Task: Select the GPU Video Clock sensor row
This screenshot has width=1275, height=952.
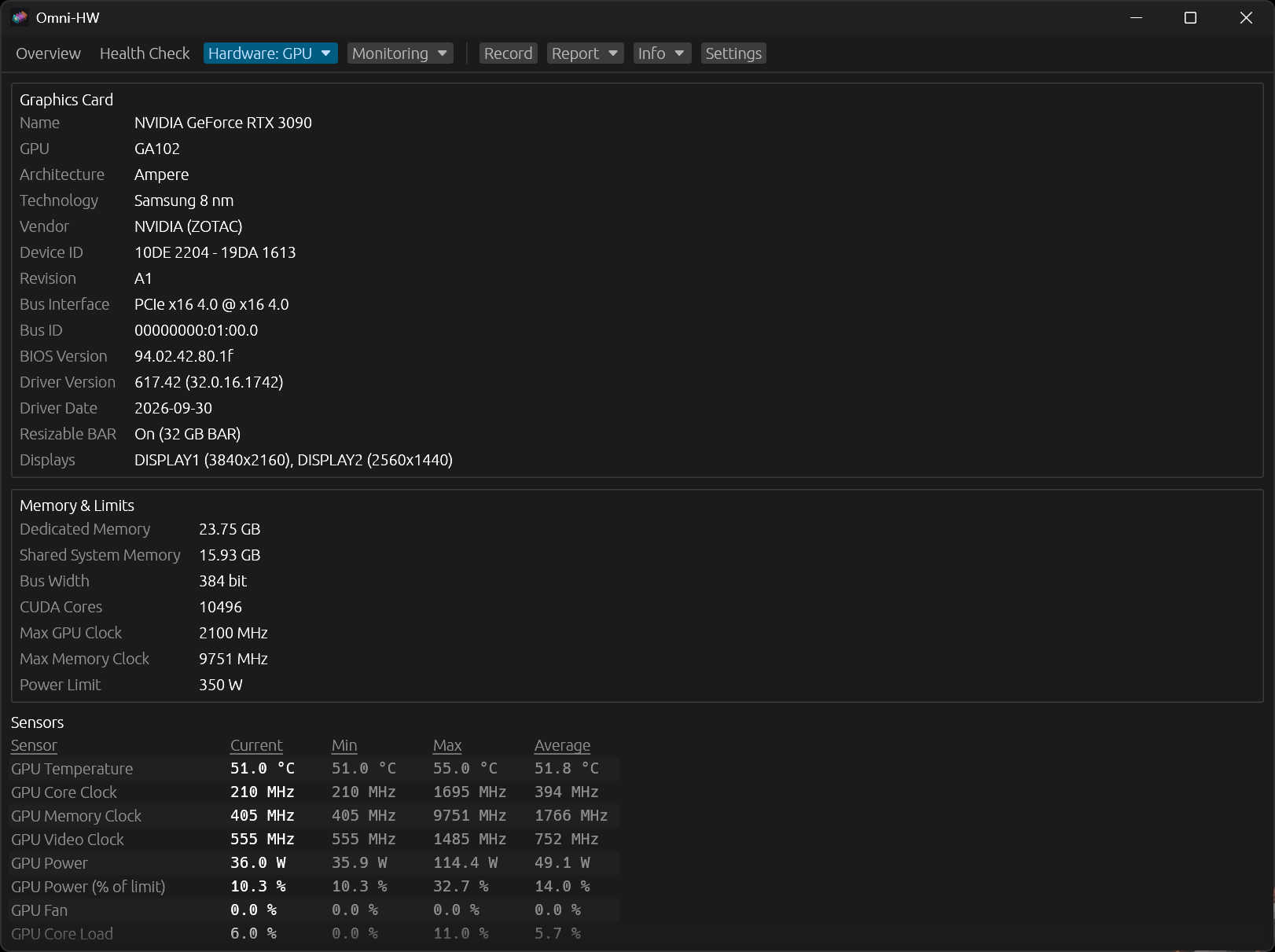Action: click(314, 840)
